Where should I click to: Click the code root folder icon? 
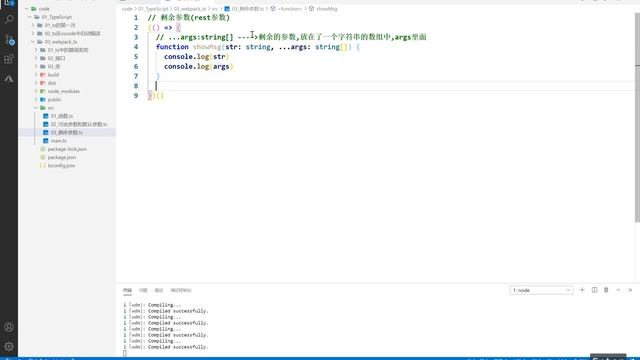(33, 9)
